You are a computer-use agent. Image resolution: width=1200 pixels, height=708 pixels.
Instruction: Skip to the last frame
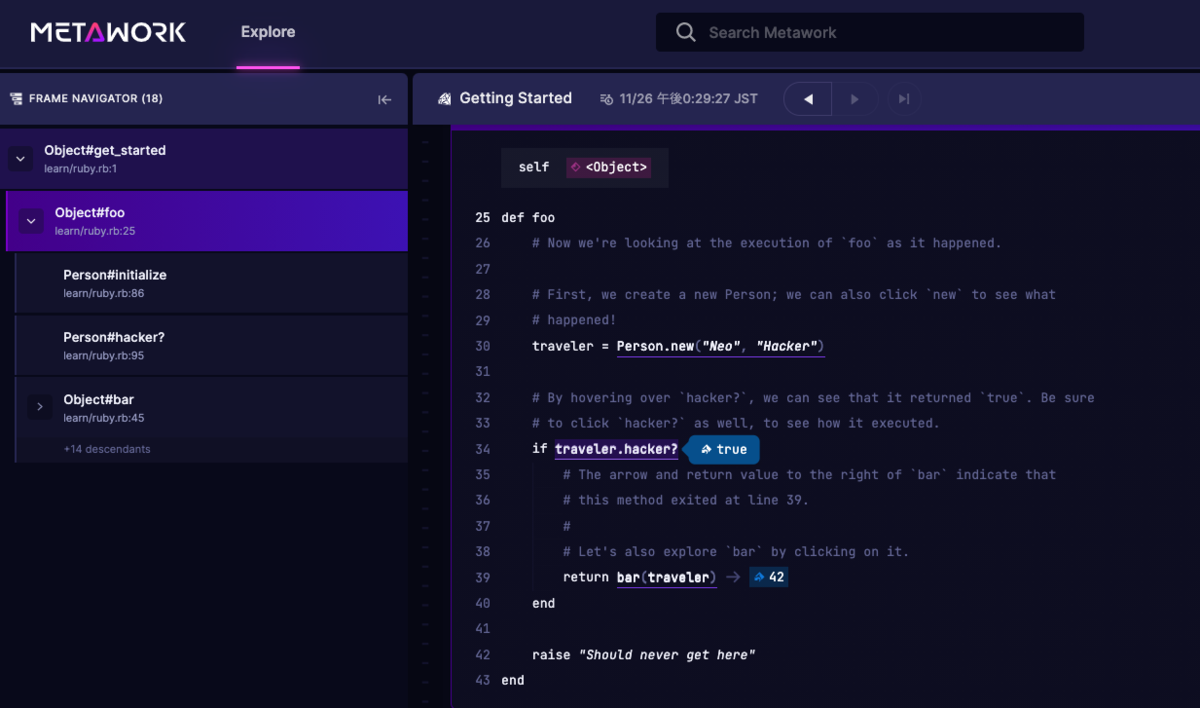click(903, 99)
